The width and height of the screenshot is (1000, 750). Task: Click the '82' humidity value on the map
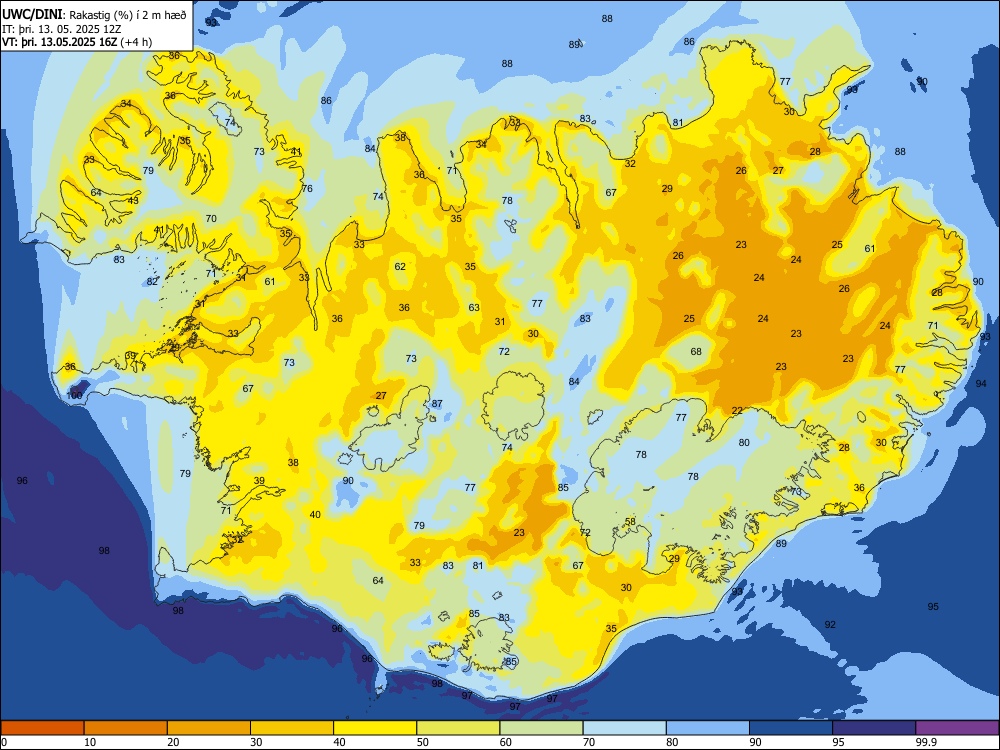tap(152, 281)
